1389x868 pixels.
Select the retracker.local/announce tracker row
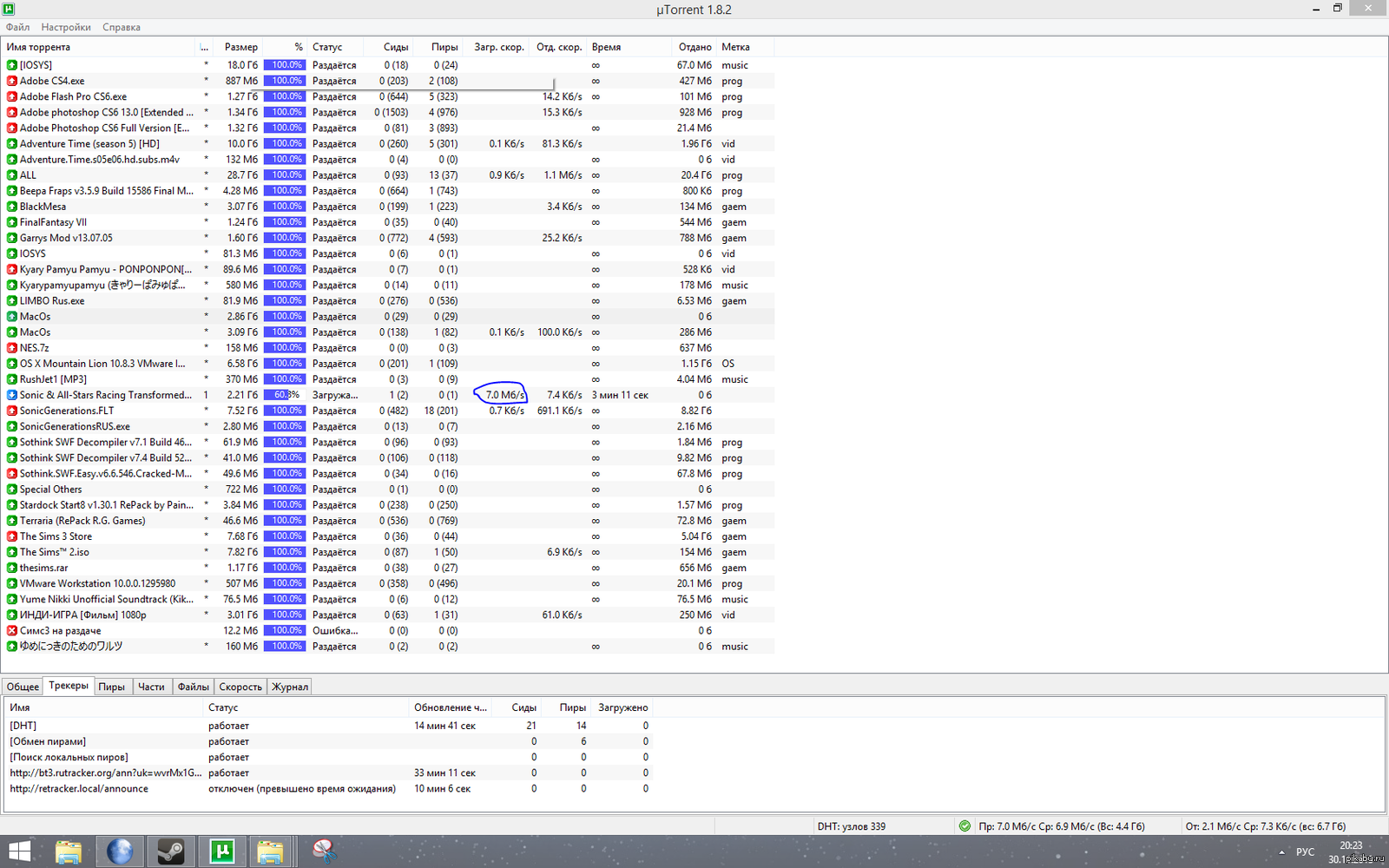(x=79, y=789)
